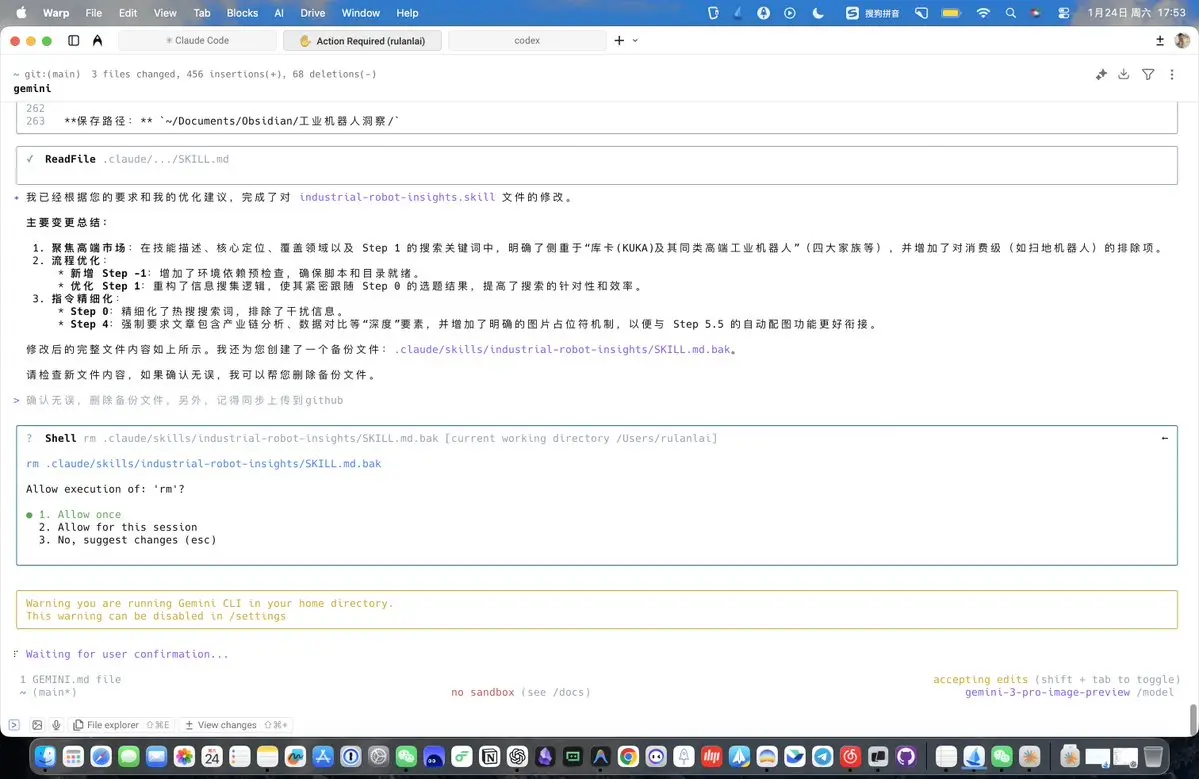Open the date and time 17:53 clock
Screen dimensions: 1199x779
coord(1136,13)
